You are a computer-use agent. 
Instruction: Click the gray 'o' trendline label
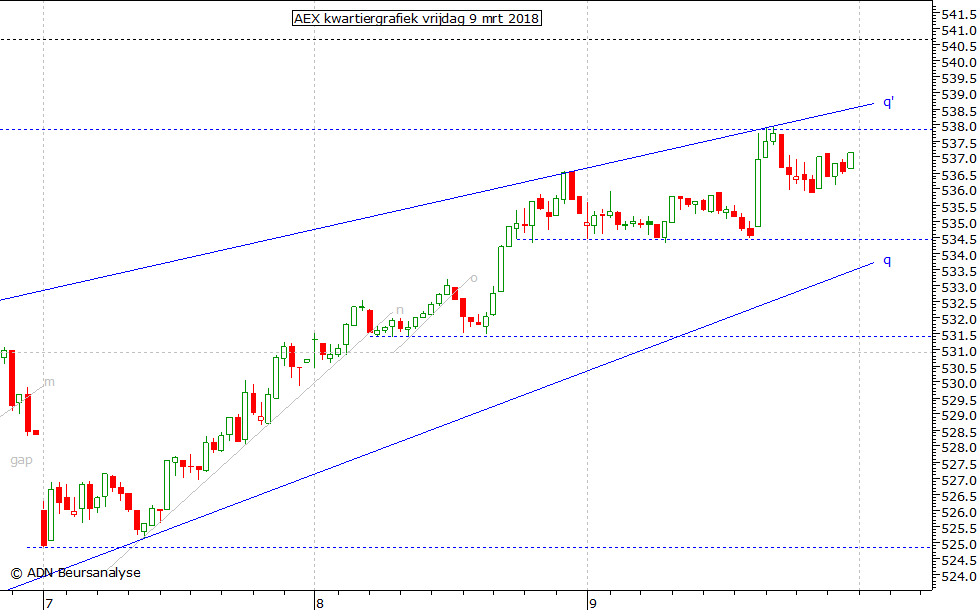474,278
